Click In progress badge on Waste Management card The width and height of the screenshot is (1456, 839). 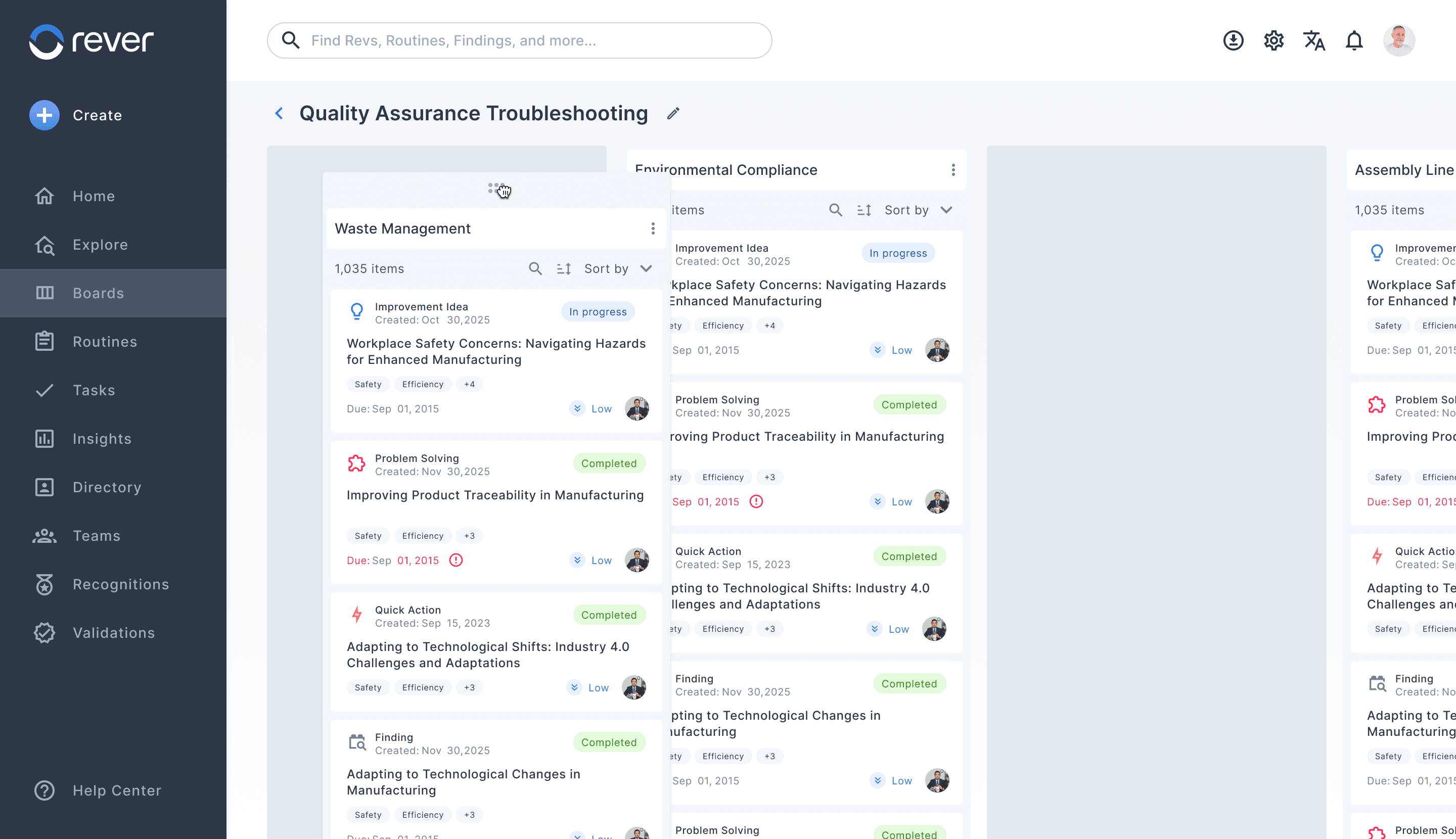[598, 312]
